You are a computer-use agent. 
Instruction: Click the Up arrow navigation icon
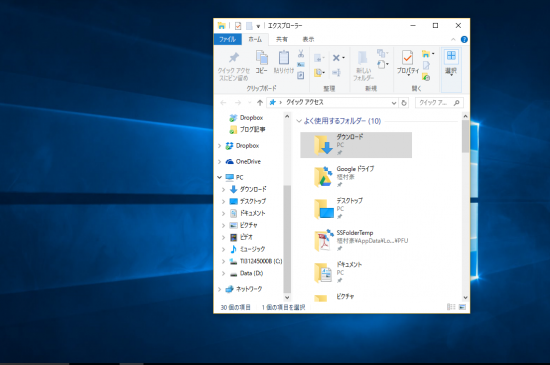point(260,103)
